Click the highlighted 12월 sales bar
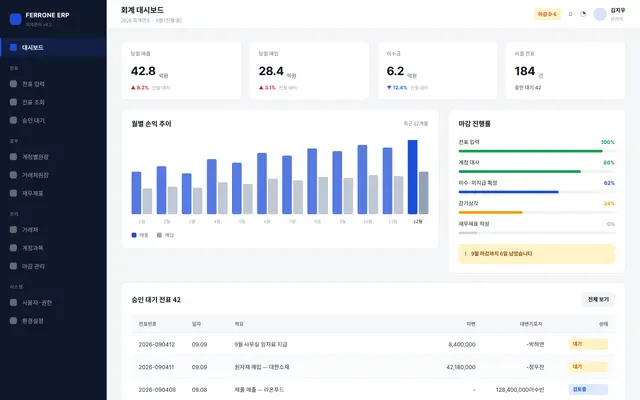The image size is (640, 400). tap(413, 177)
